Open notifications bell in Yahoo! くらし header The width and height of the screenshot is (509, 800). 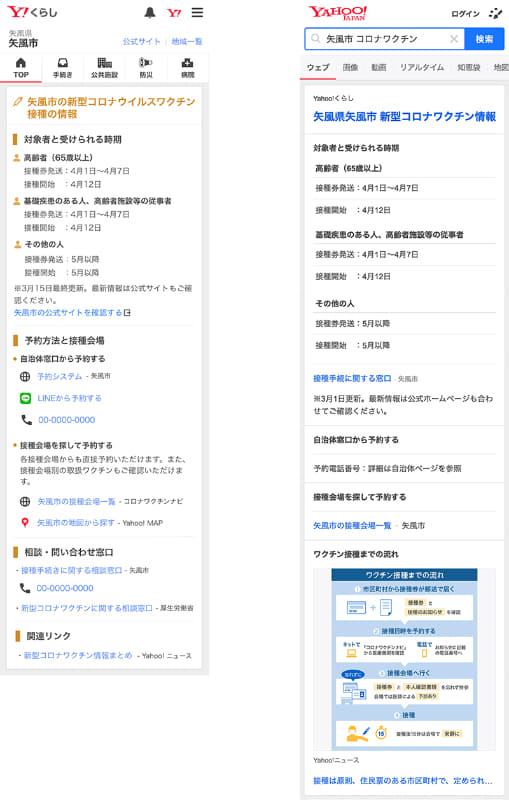coord(149,13)
